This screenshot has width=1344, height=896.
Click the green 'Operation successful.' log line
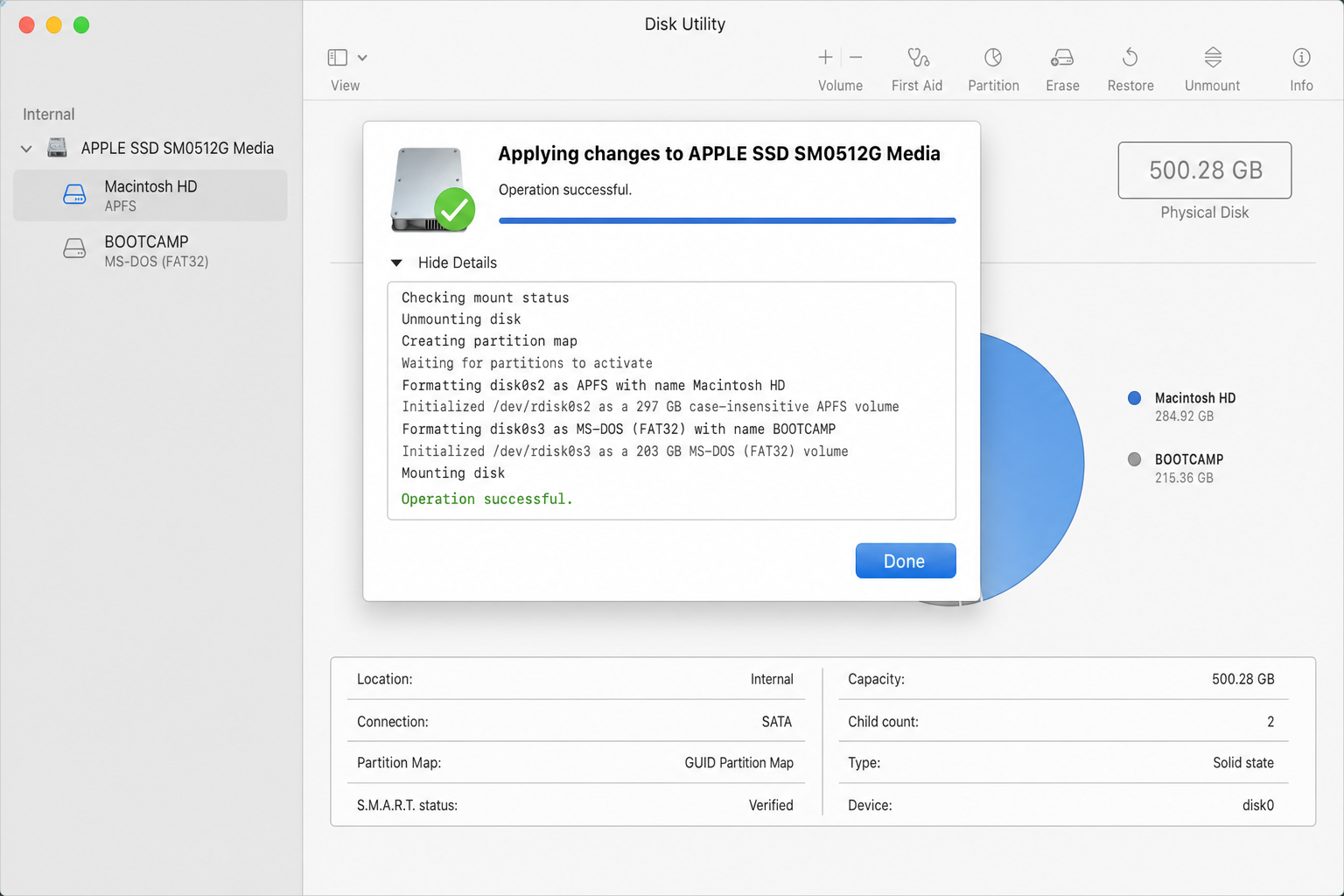[486, 499]
